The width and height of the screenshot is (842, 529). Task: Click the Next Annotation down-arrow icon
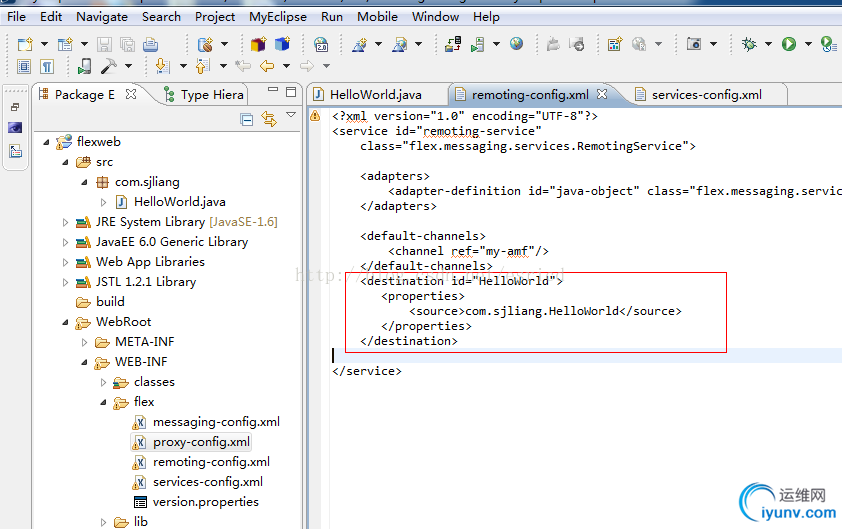[x=162, y=66]
